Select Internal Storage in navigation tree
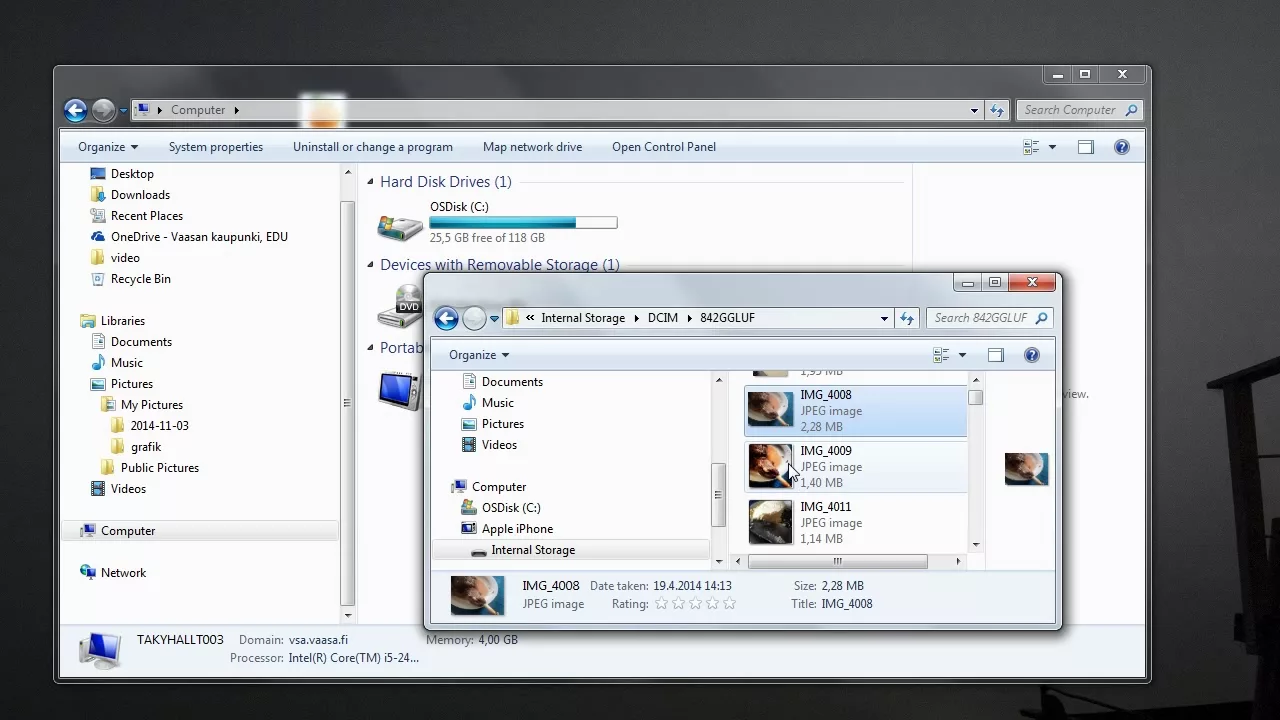The width and height of the screenshot is (1280, 720). point(533,550)
